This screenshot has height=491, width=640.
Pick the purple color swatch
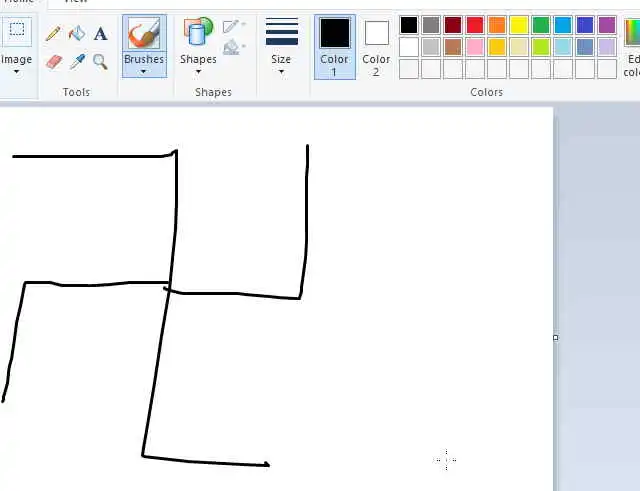point(607,25)
